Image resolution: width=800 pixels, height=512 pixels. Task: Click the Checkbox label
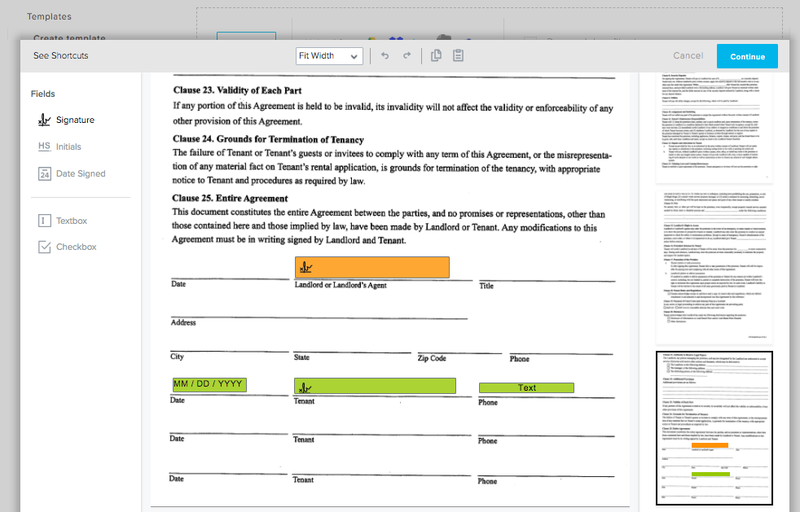[x=76, y=247]
